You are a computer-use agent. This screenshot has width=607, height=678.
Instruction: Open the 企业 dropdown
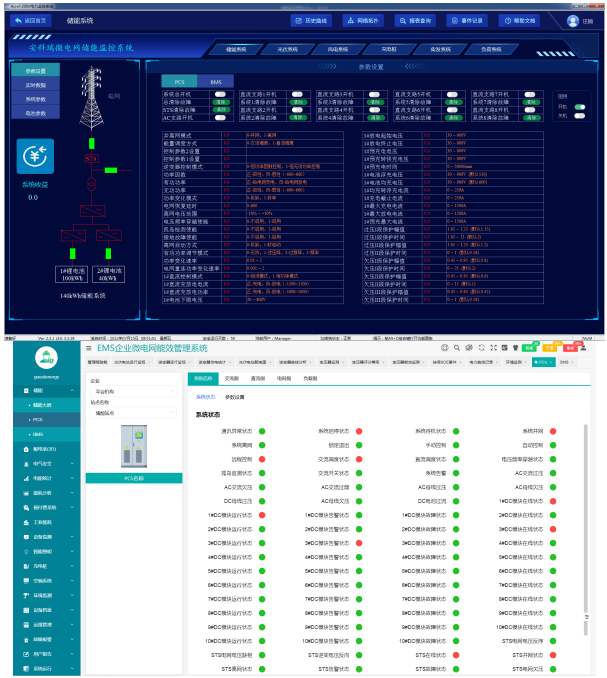(x=133, y=391)
